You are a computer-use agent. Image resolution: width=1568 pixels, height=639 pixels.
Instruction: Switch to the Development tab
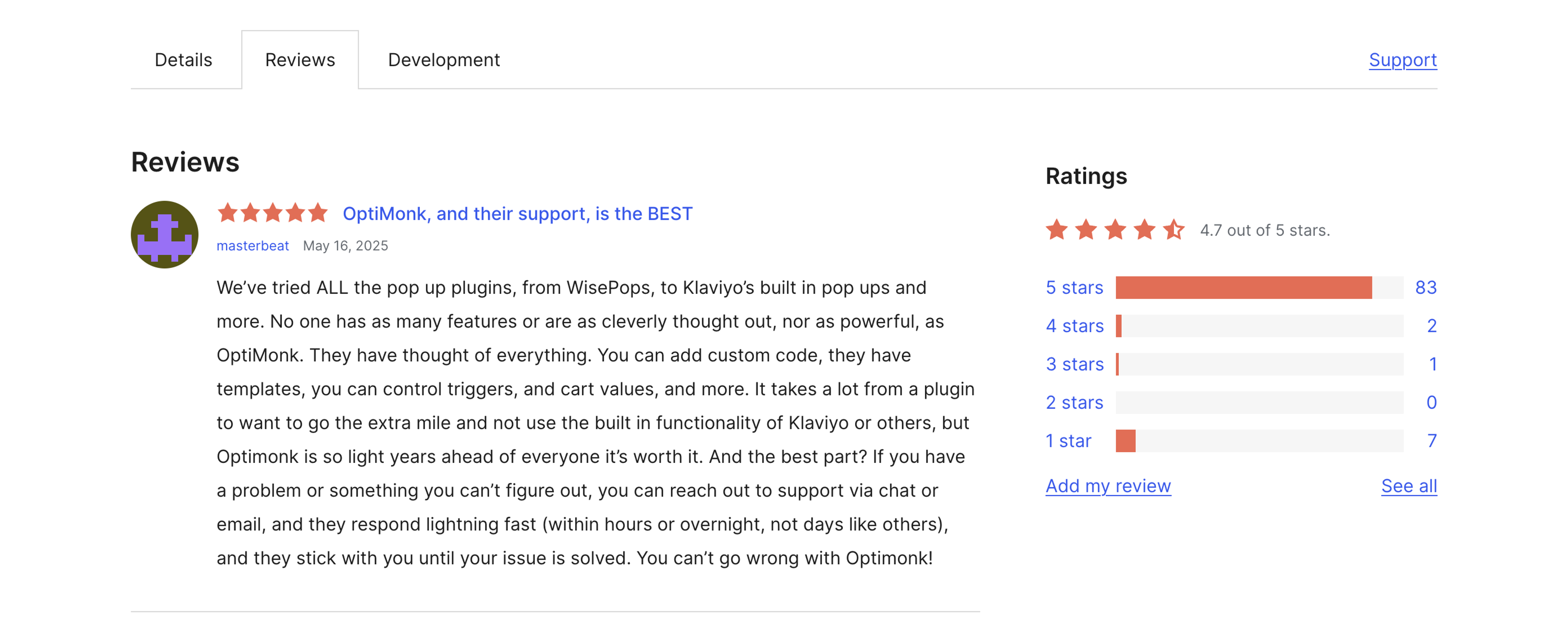tap(444, 60)
